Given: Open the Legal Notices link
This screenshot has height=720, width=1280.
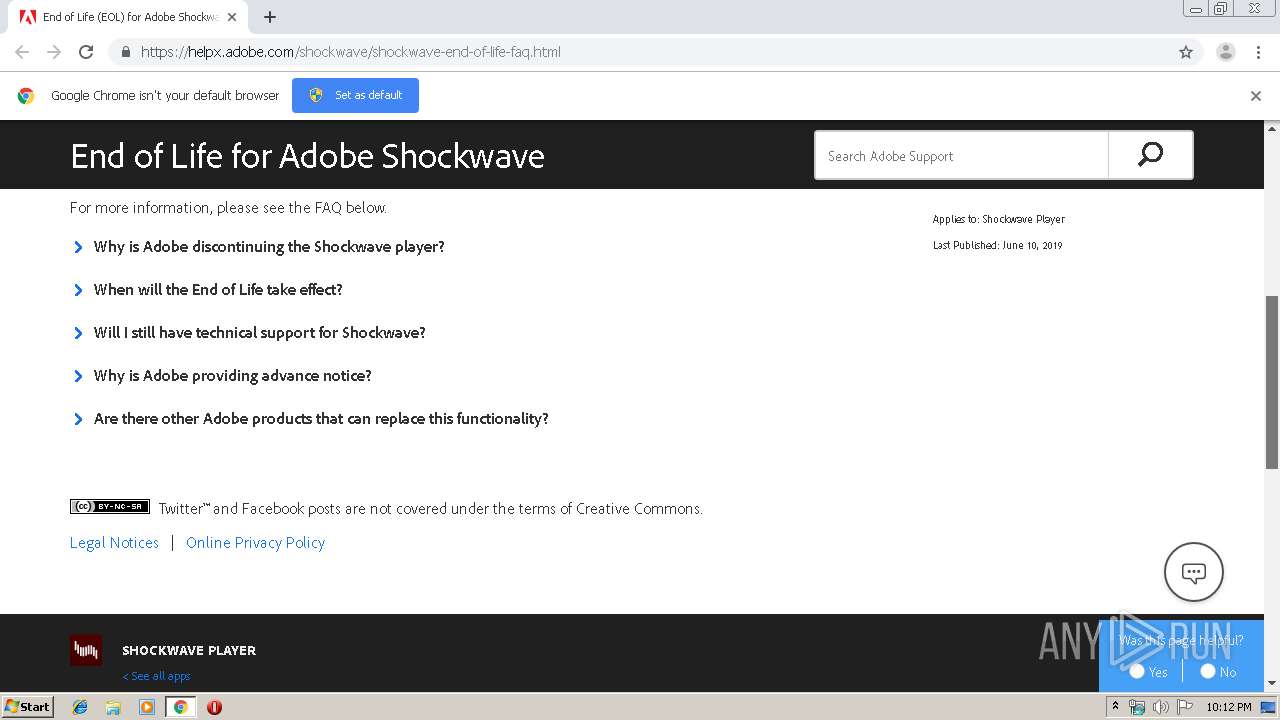Looking at the screenshot, I should [x=114, y=543].
